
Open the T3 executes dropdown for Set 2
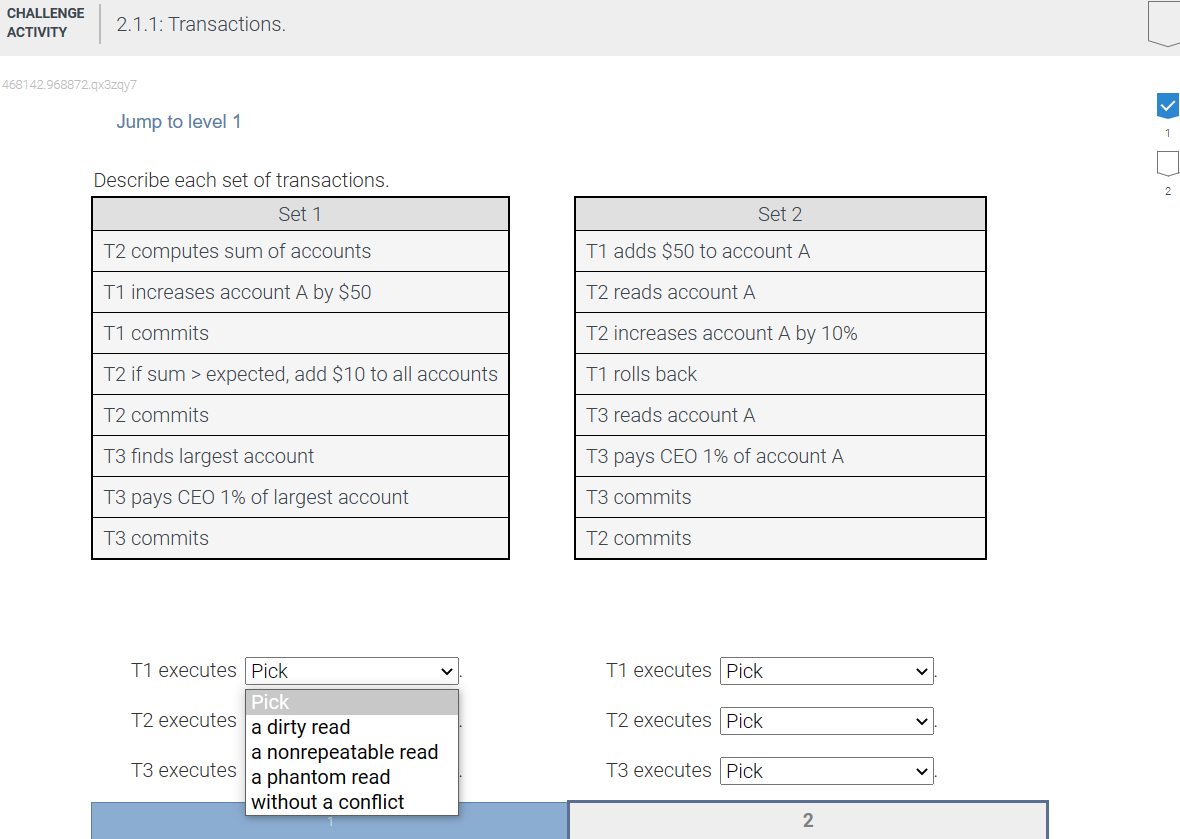pos(826,771)
